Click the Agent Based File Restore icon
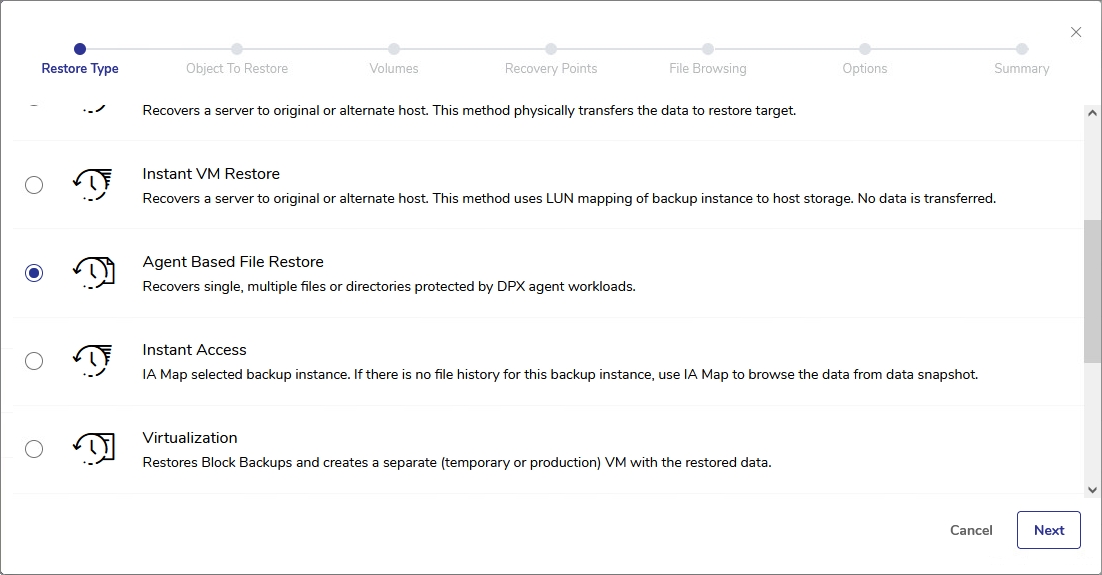 click(93, 273)
